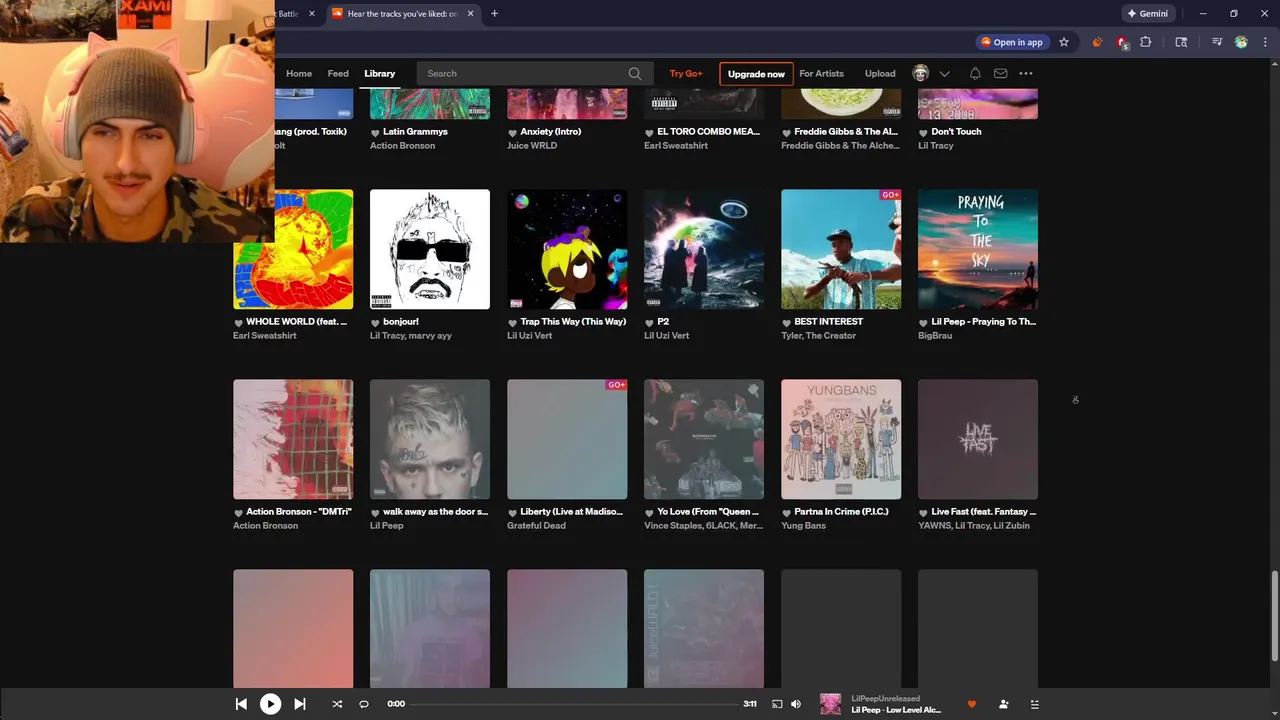The height and width of the screenshot is (720, 1280).
Task: Toggle the heart beside P2
Action: coord(649,323)
